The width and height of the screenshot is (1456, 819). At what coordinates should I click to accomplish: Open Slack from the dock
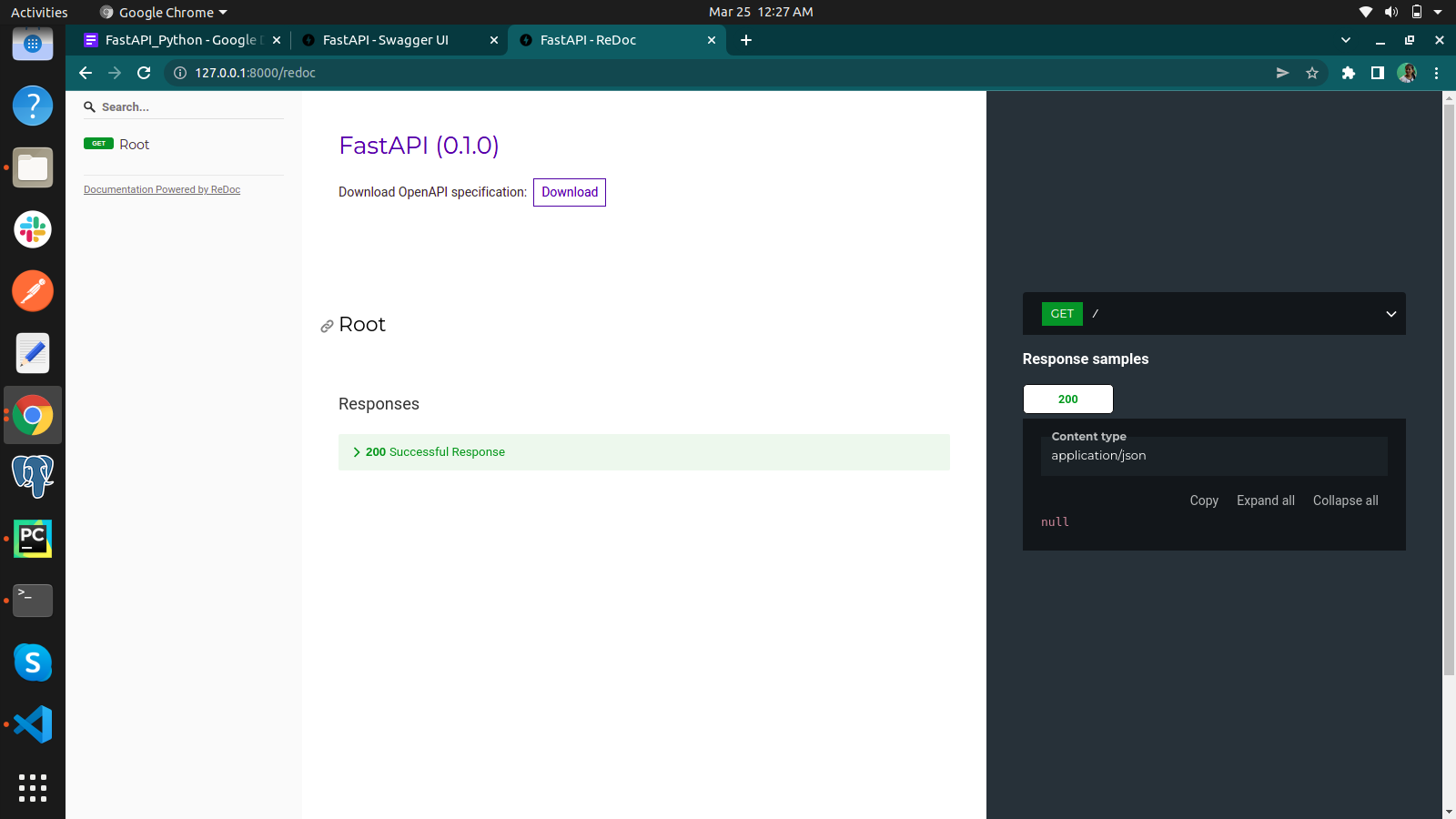coord(33,229)
